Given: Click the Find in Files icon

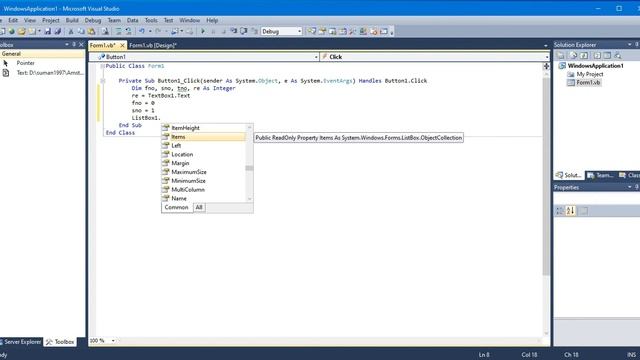Looking at the screenshot, I should coord(105,31).
